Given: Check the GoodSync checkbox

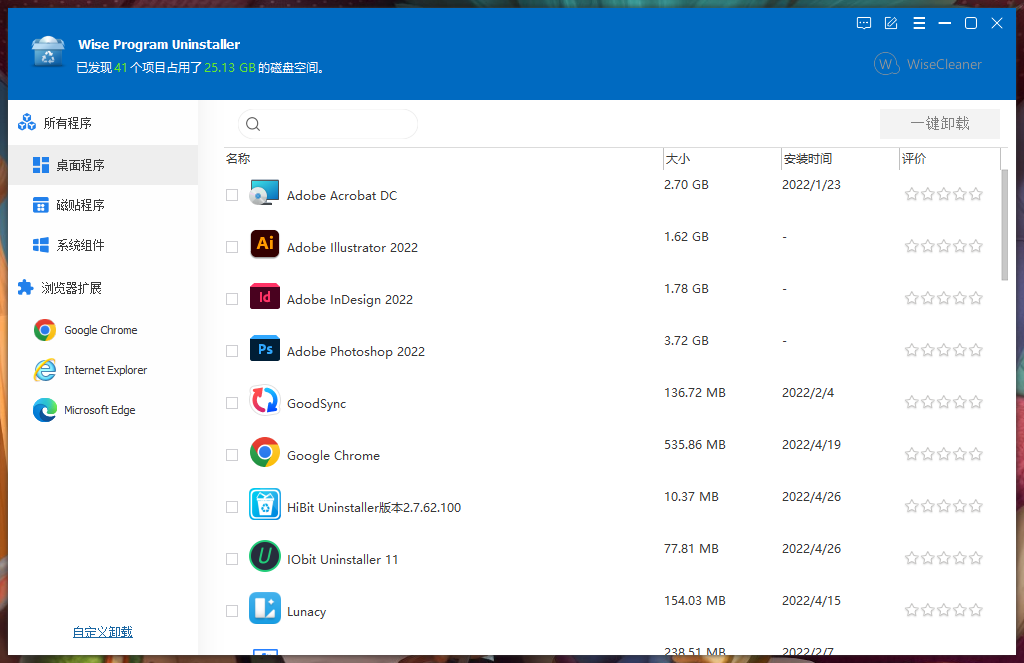Looking at the screenshot, I should (x=232, y=403).
